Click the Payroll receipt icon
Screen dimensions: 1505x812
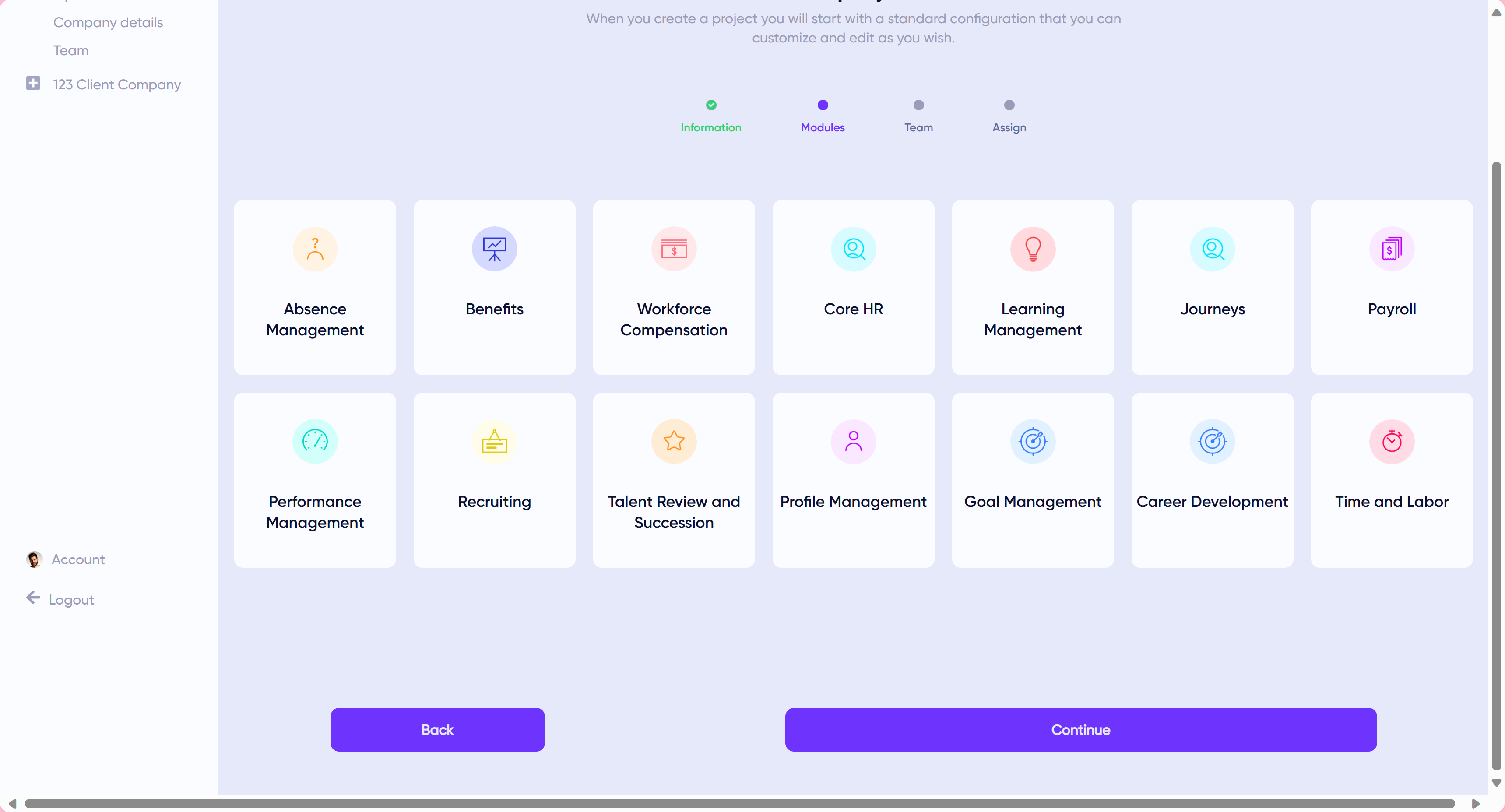[1391, 249]
